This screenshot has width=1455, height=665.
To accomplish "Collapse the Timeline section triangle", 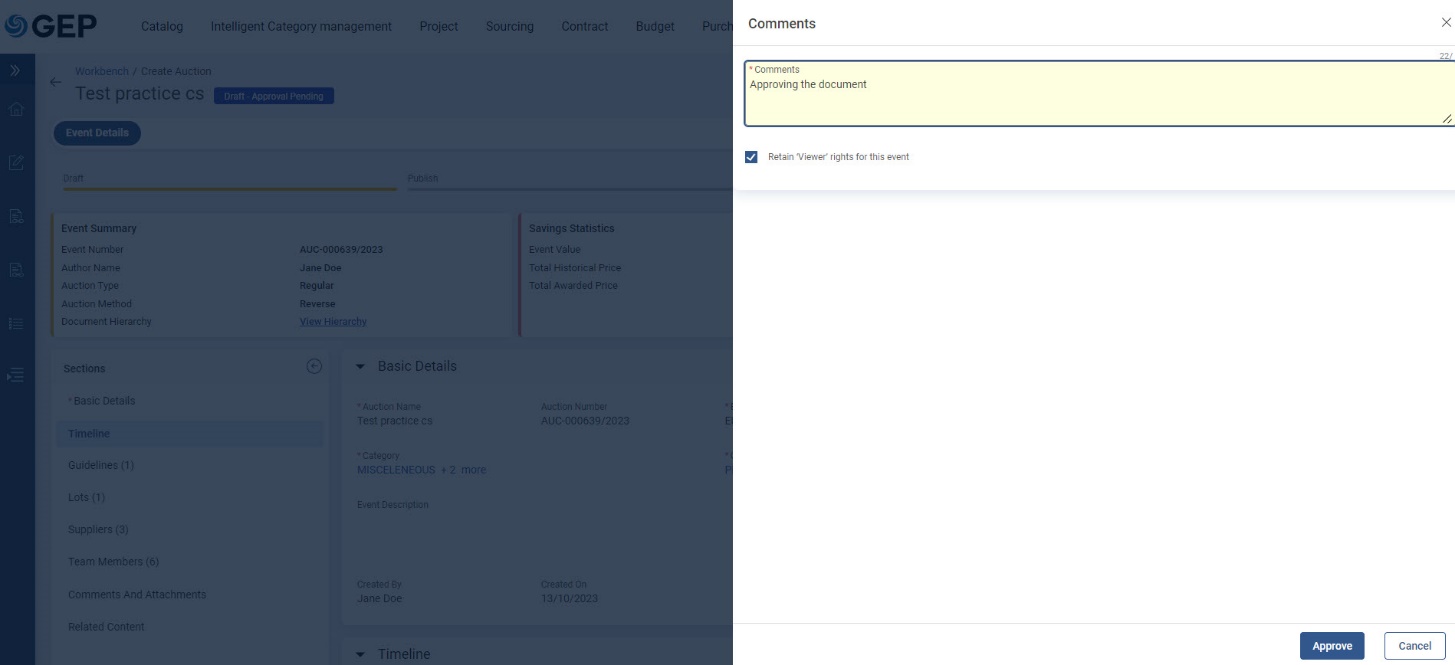I will (x=361, y=655).
